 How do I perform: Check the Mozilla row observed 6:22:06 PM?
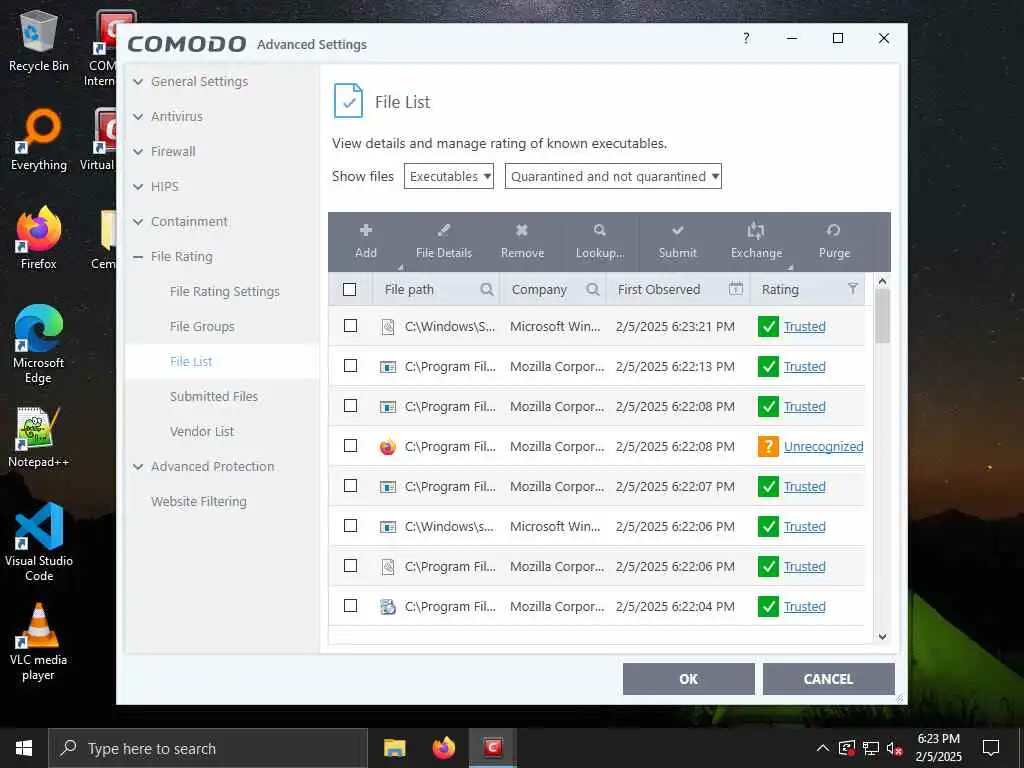click(351, 566)
